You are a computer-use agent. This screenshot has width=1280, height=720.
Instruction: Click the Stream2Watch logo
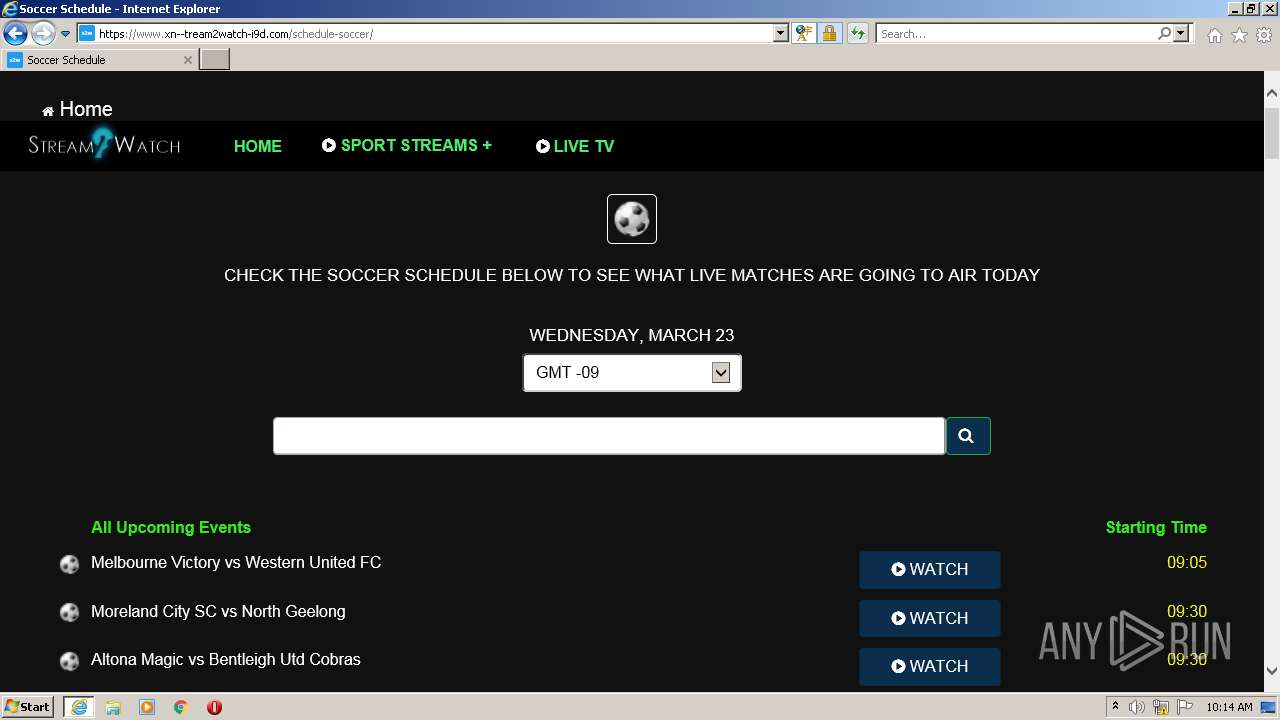click(104, 145)
